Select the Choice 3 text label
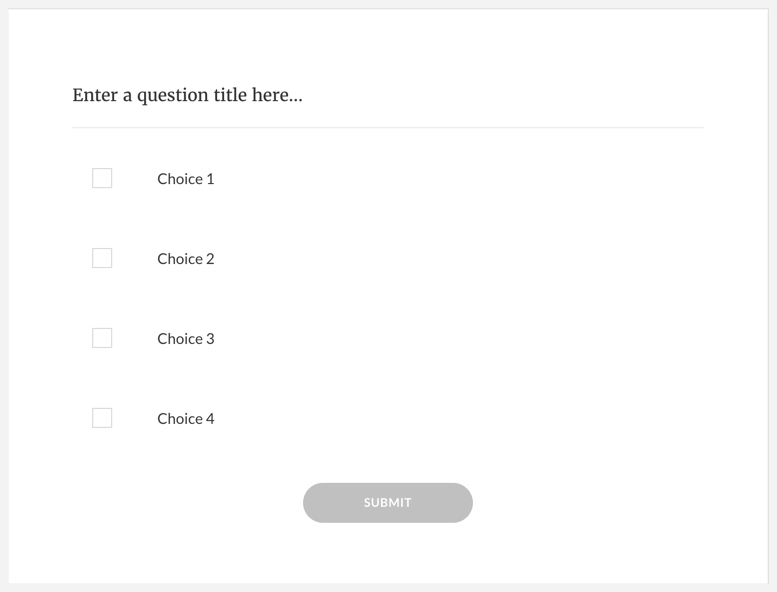The width and height of the screenshot is (777, 592). coord(186,339)
